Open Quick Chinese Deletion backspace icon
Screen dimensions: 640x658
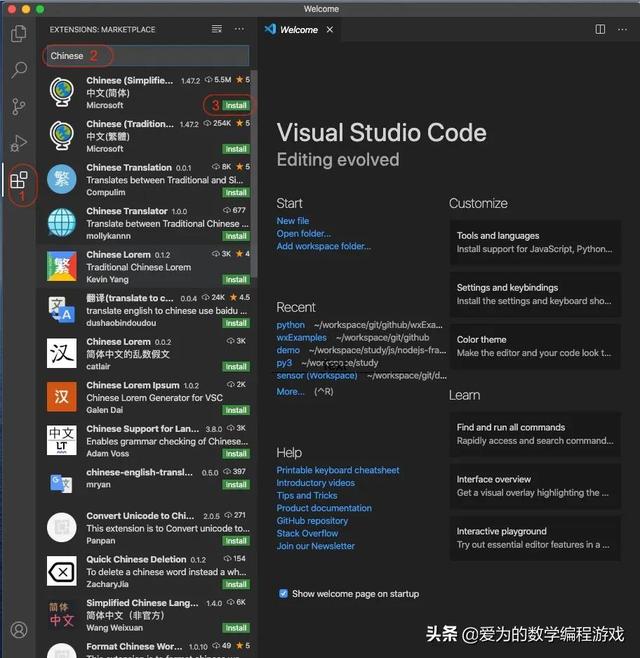pos(62,571)
